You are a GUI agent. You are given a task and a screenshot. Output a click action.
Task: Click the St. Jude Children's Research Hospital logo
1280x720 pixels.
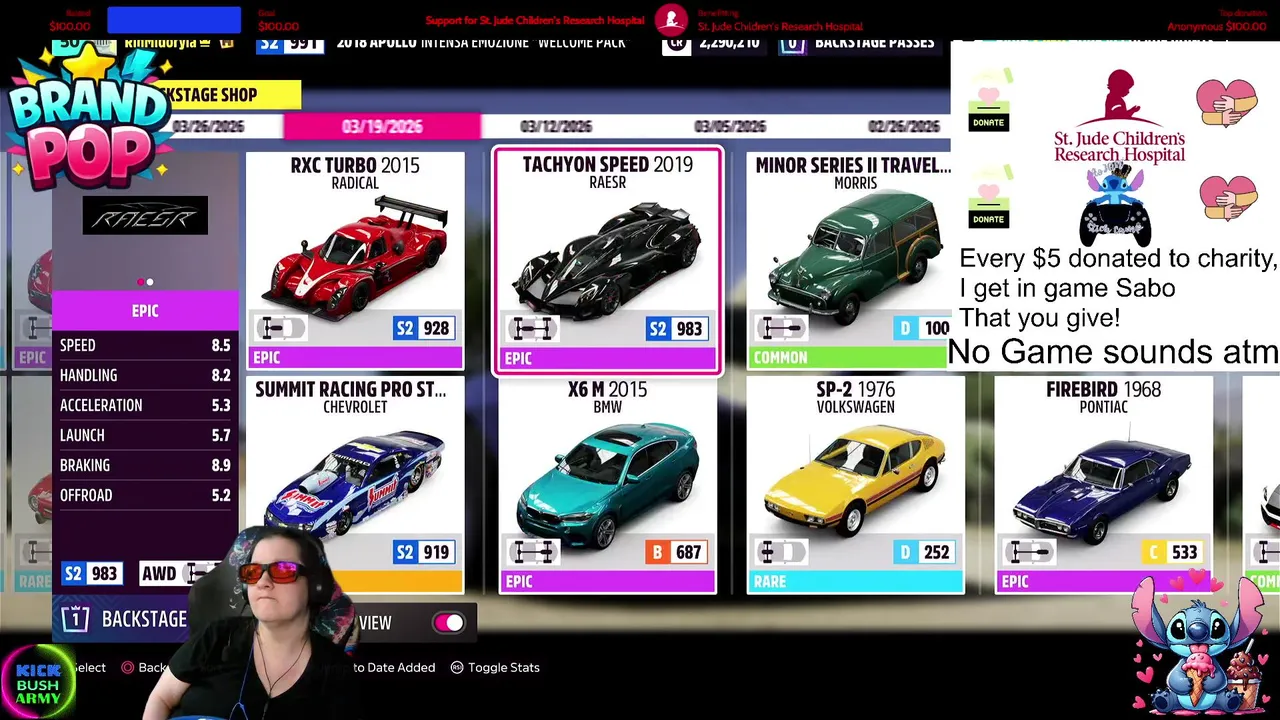tap(1120, 116)
